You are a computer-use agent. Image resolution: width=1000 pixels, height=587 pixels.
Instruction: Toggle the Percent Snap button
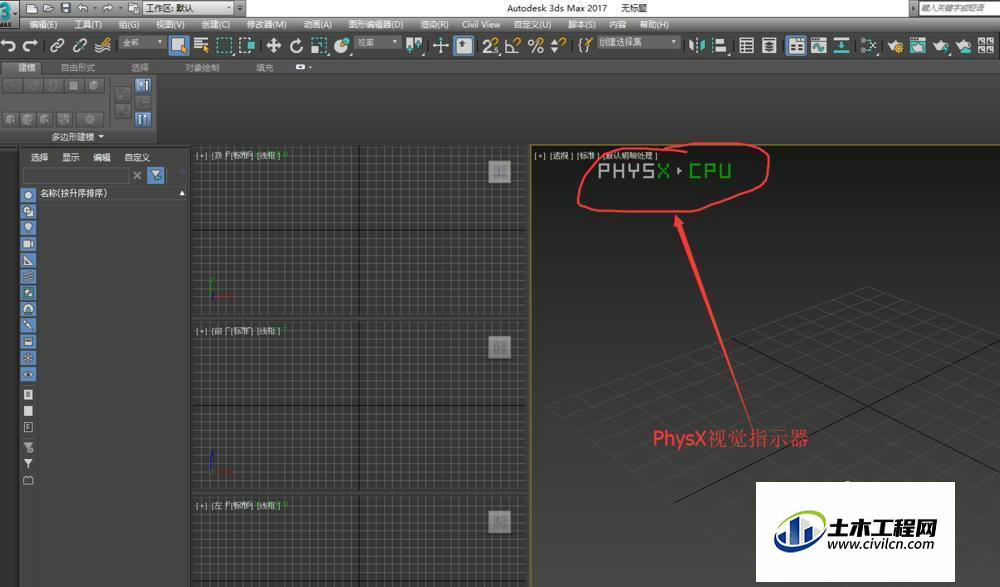536,45
